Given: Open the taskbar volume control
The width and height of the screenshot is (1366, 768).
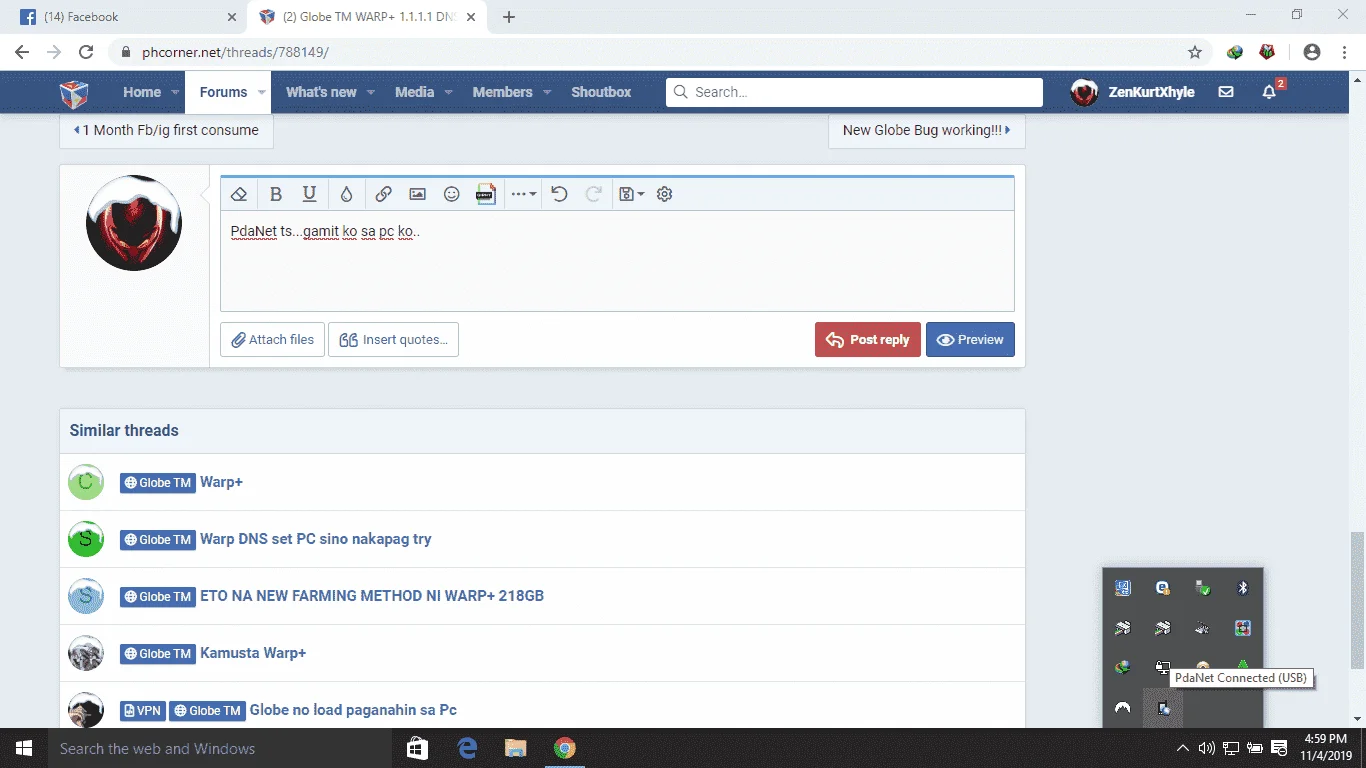Looking at the screenshot, I should (1207, 748).
